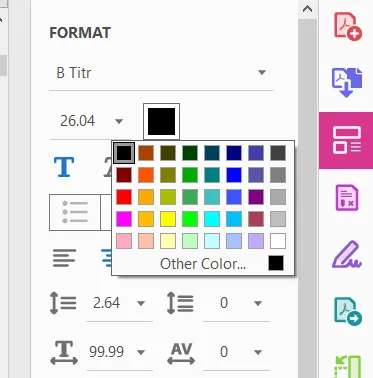The height and width of the screenshot is (378, 373).
Task: Click the 2.64 line spacing value
Action: point(107,303)
